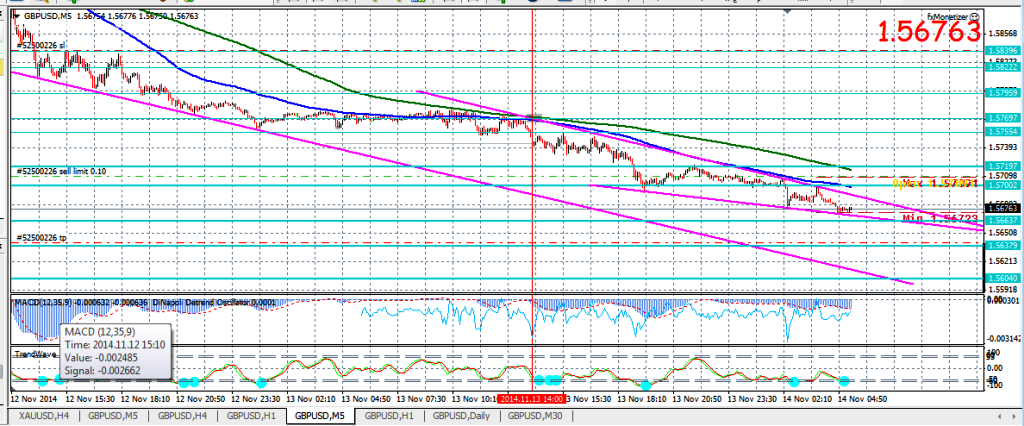Open GBPUSD,H1 tab left of GBPUSD,Daily

pyautogui.click(x=389, y=416)
